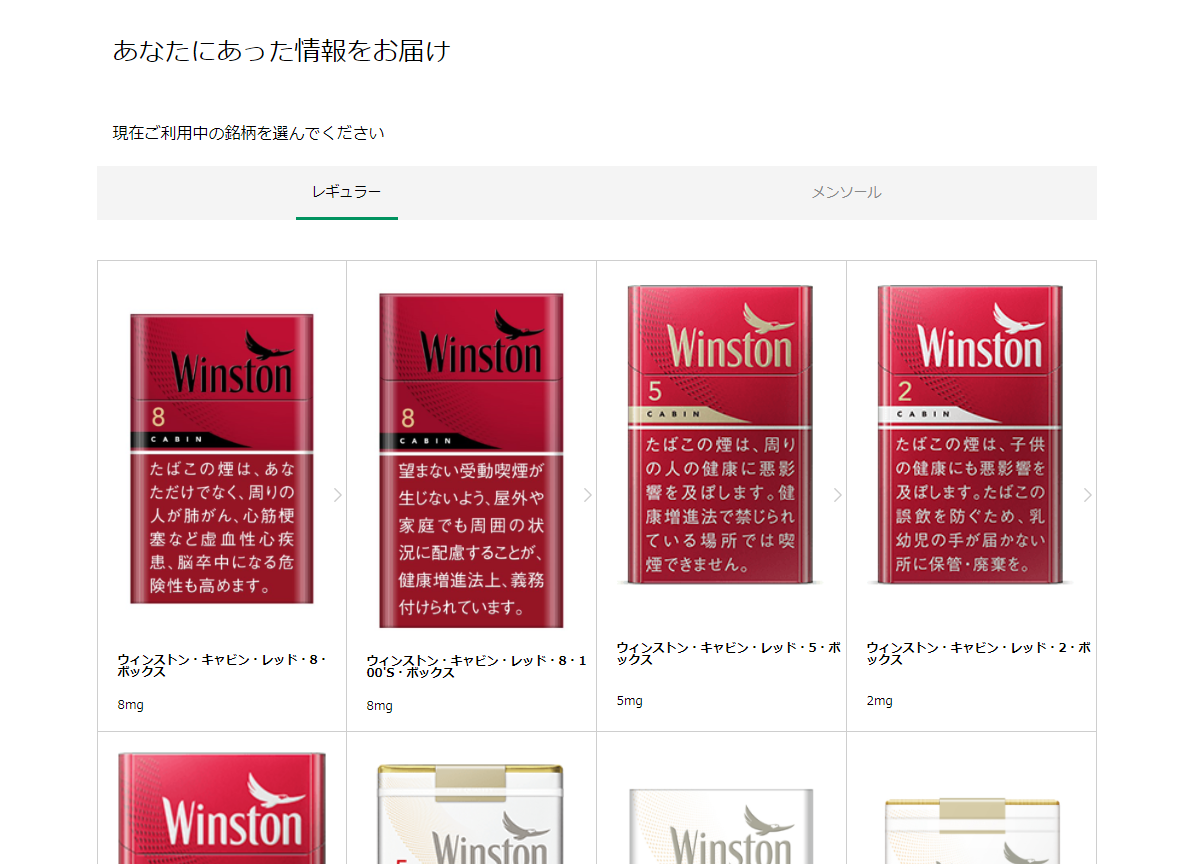Click the あなたにあった情報をお届け heading

(x=281, y=51)
